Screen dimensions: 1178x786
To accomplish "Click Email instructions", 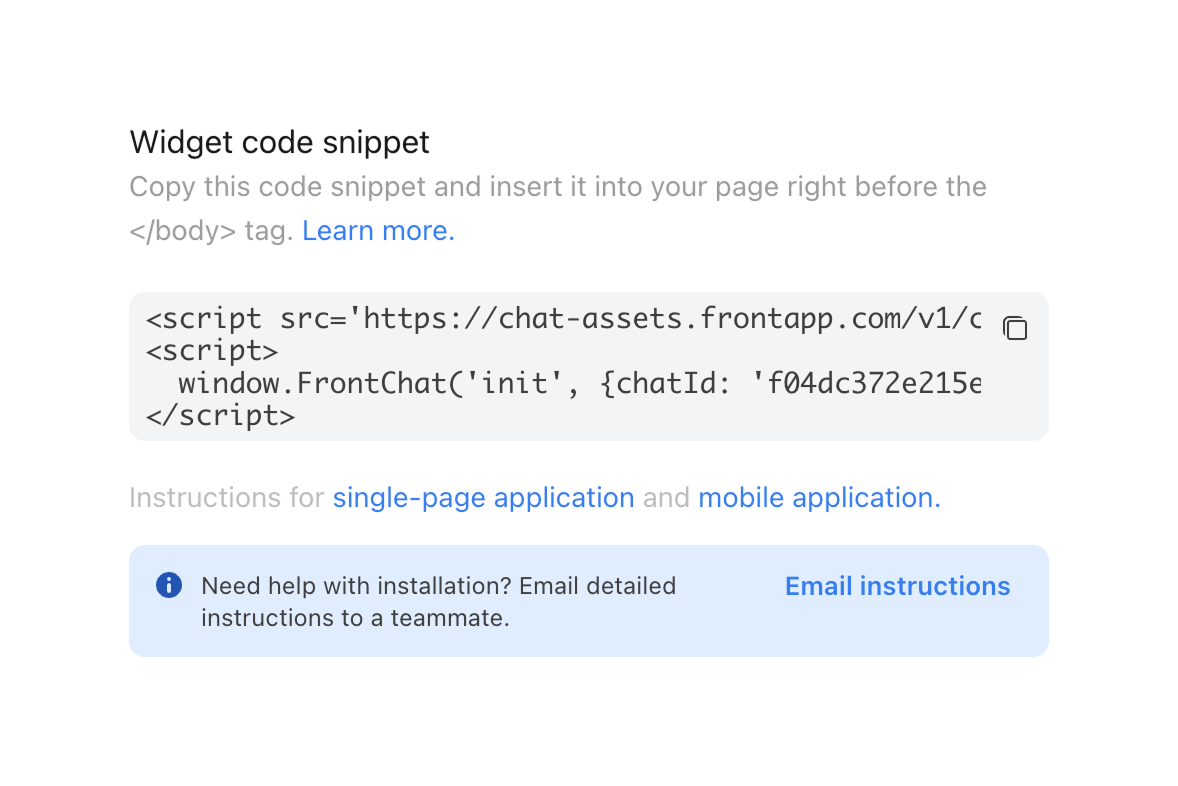I will tap(896, 586).
